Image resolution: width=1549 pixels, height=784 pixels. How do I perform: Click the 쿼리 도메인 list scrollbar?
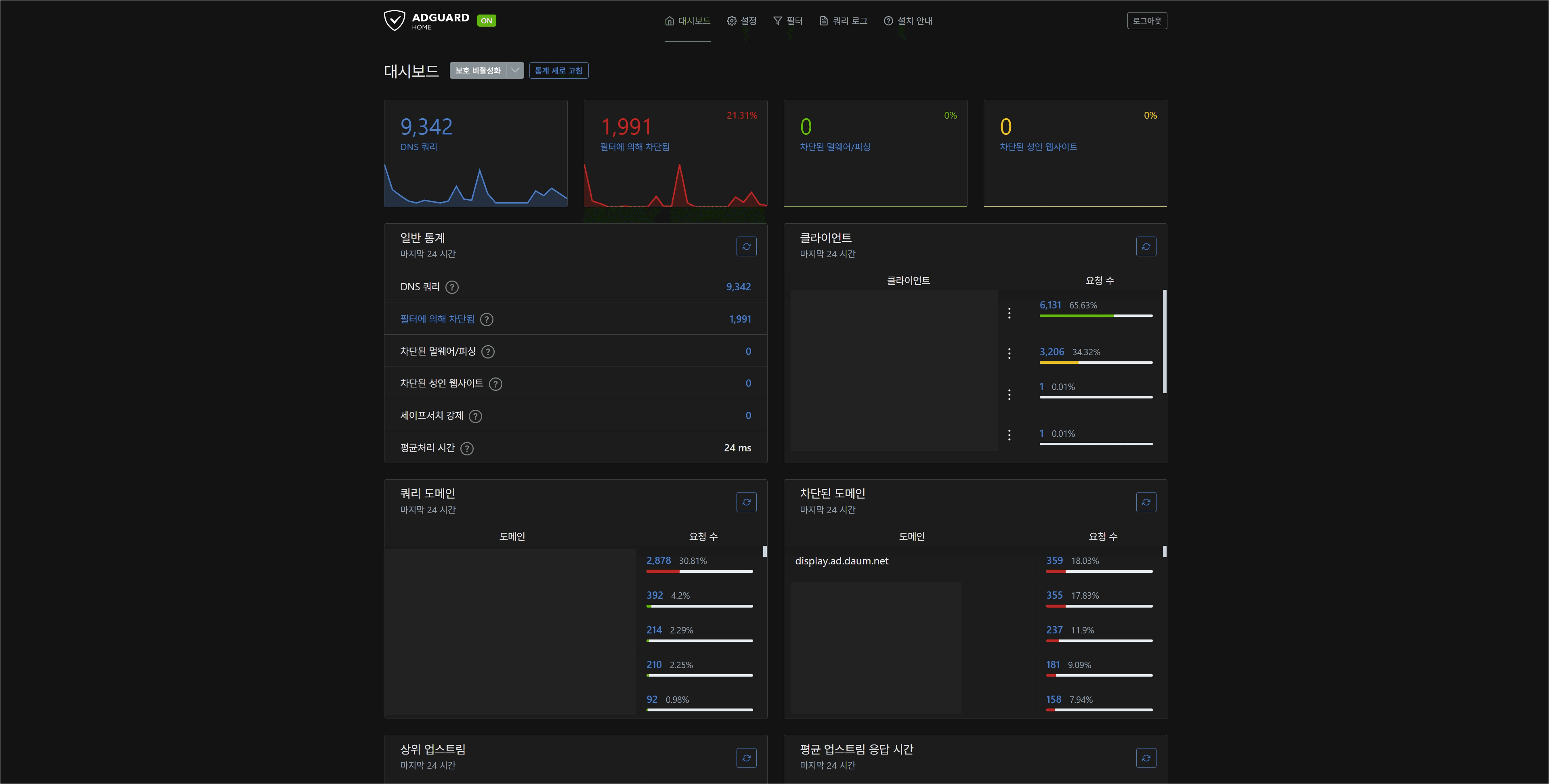point(765,551)
